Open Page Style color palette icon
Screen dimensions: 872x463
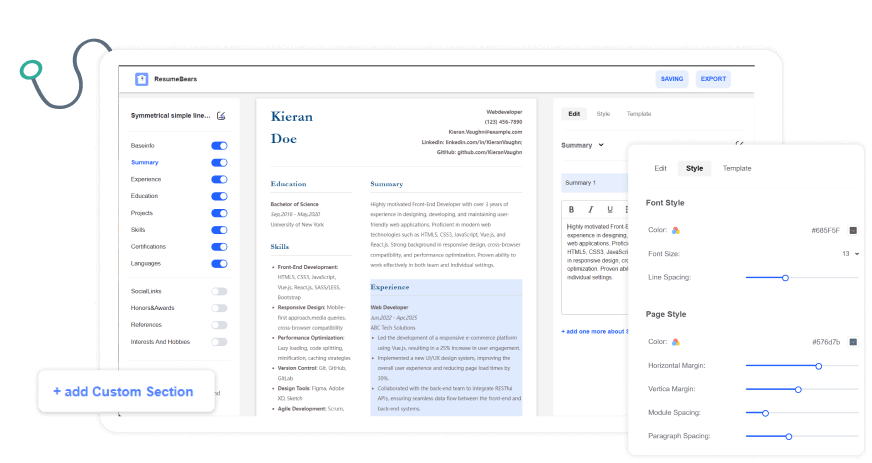click(676, 342)
